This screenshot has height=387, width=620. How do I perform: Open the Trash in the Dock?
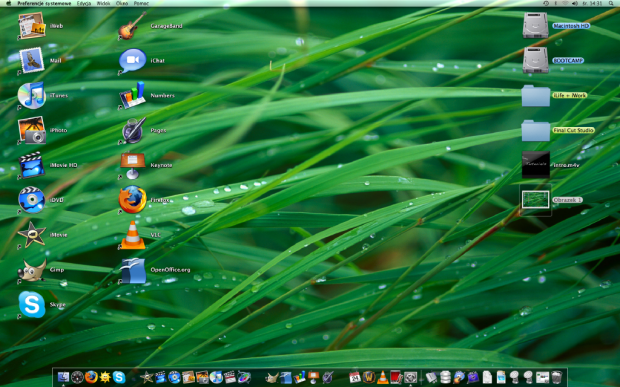tap(556, 377)
